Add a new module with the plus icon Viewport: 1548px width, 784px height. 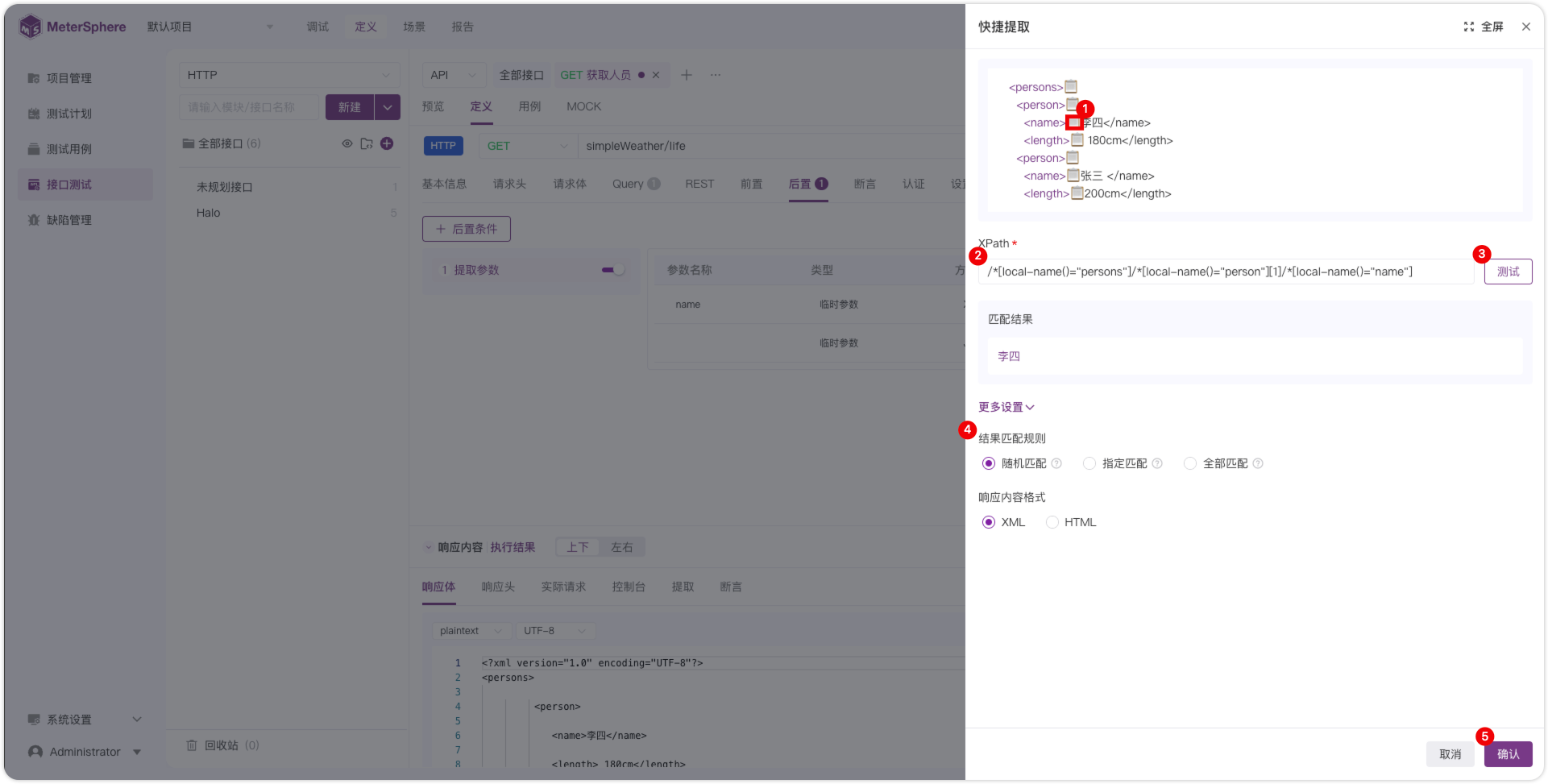click(387, 143)
